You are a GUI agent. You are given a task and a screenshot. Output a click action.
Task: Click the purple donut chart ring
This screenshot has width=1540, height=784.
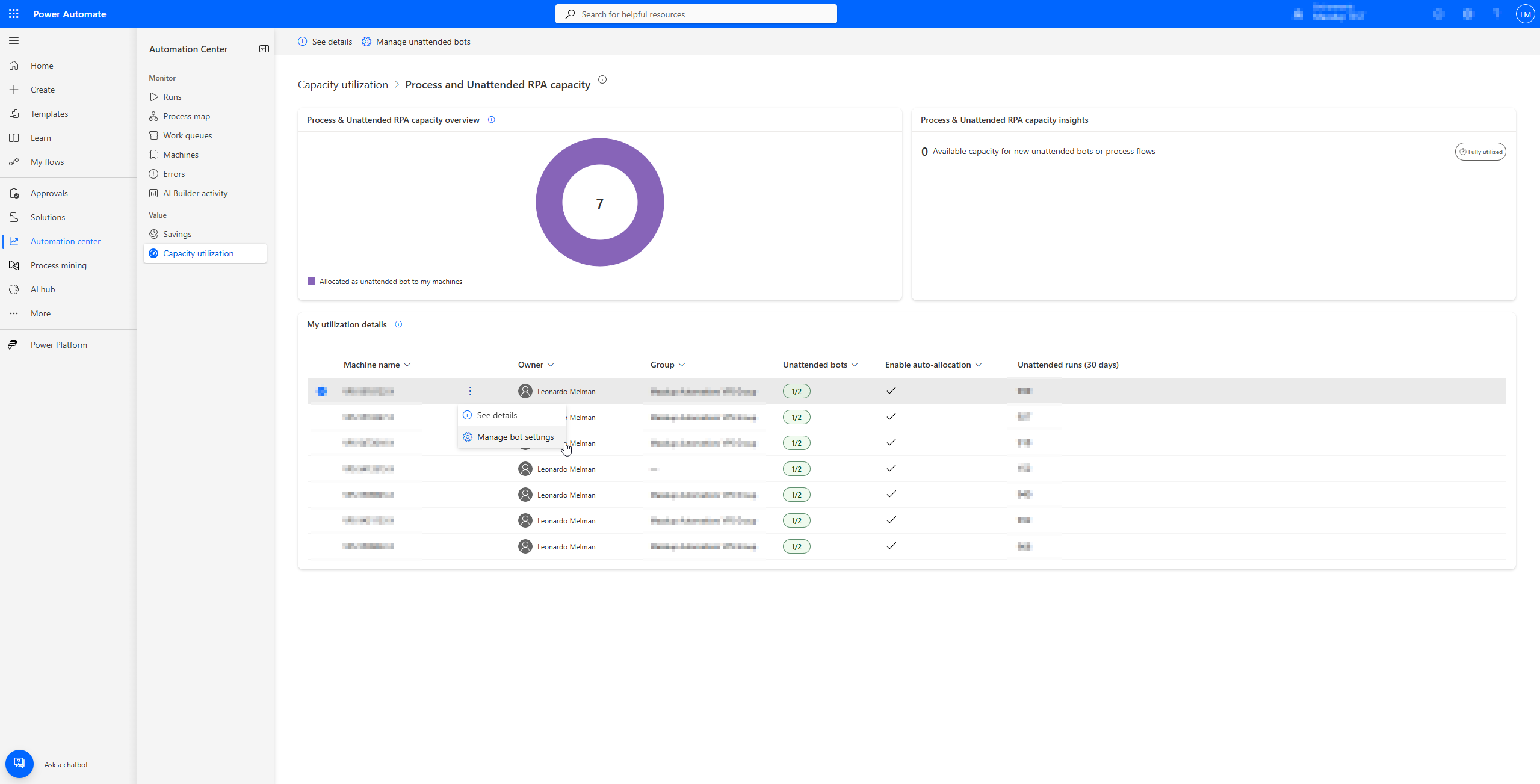click(x=549, y=202)
